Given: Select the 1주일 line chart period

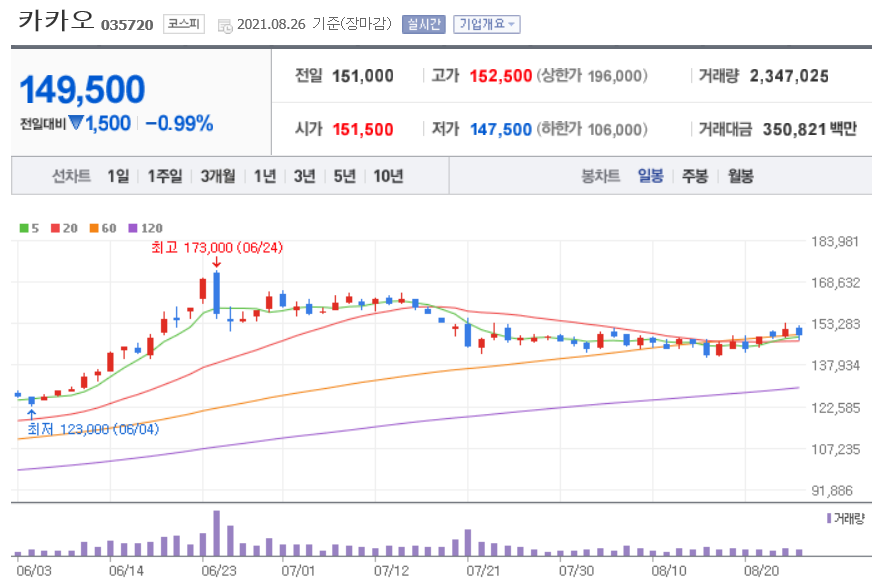Looking at the screenshot, I should 165,176.
